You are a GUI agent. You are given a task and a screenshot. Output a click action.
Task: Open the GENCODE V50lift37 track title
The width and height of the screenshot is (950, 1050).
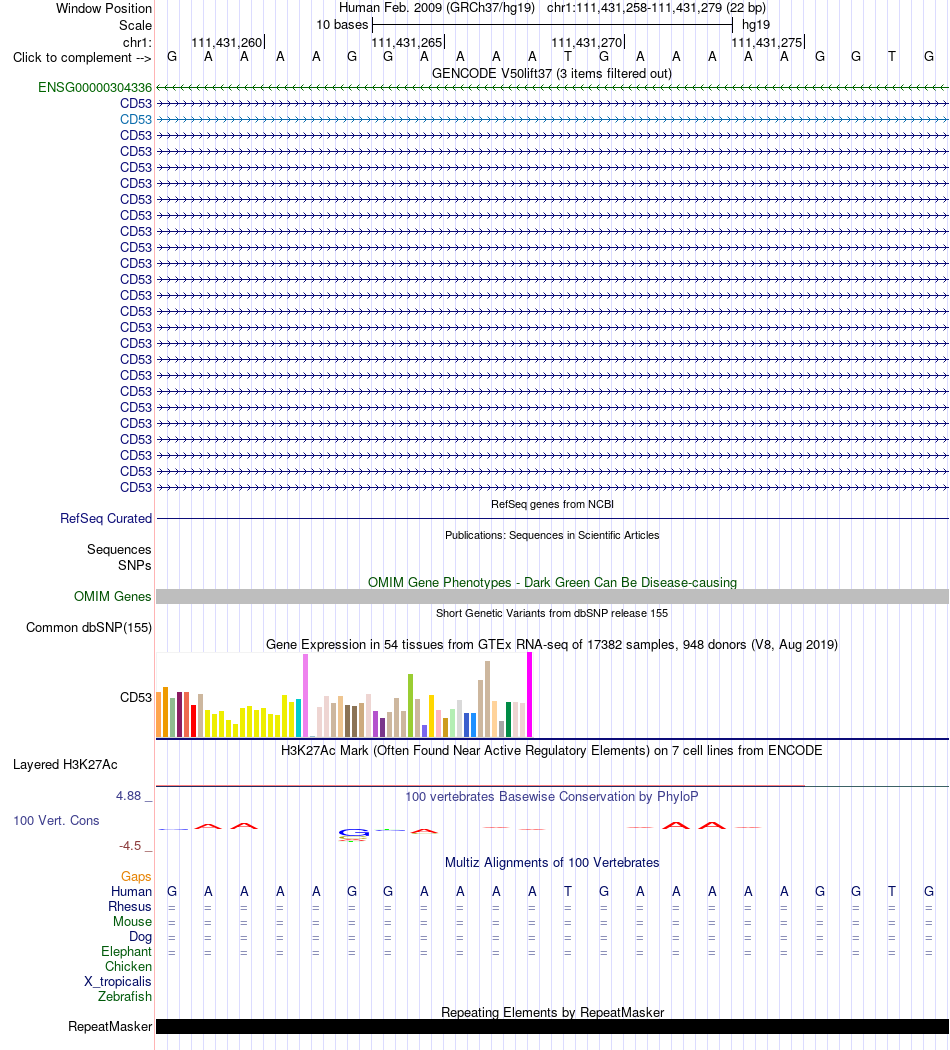(x=552, y=74)
